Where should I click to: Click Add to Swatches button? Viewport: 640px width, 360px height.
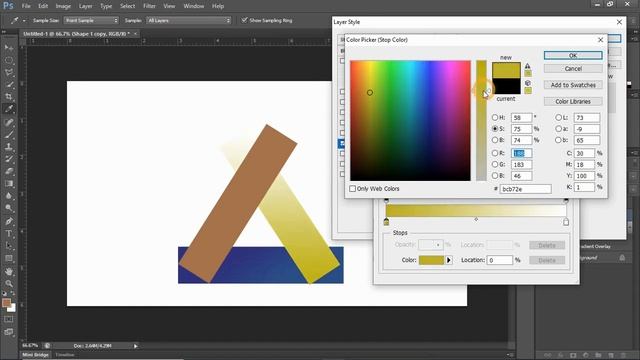573,85
